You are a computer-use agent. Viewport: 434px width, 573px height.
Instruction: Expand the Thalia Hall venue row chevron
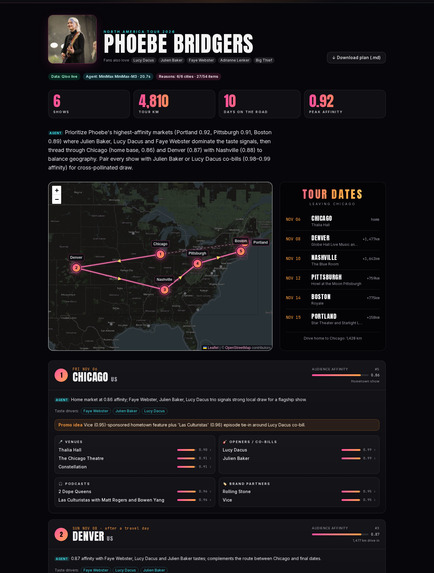pyautogui.click(x=211, y=450)
